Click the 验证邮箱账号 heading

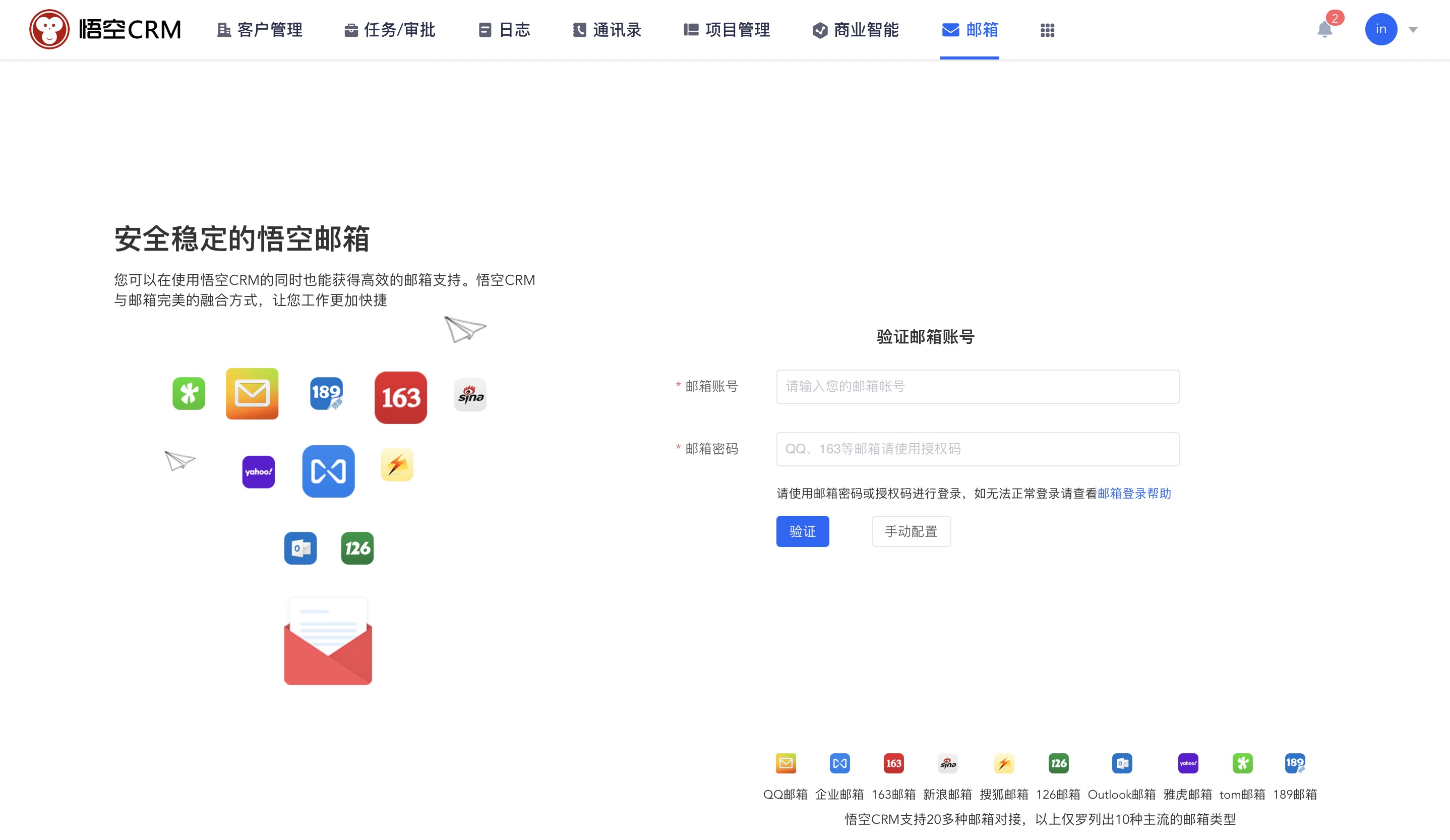tap(925, 337)
